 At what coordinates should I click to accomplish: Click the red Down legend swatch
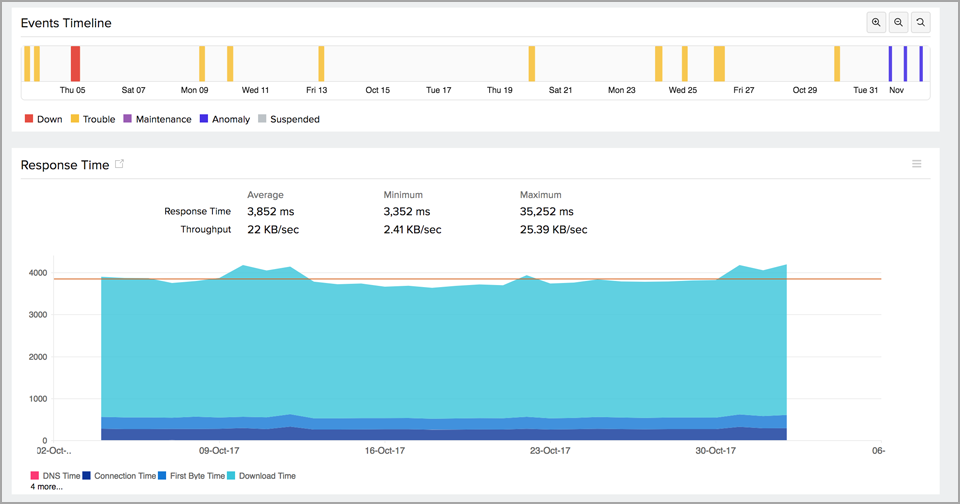tap(29, 119)
